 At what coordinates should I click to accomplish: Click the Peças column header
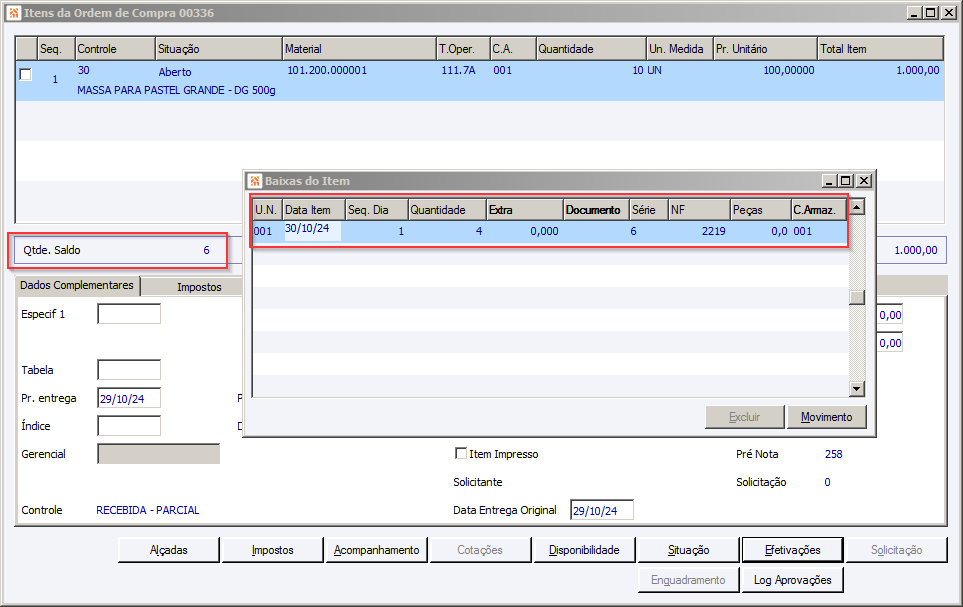(761, 210)
